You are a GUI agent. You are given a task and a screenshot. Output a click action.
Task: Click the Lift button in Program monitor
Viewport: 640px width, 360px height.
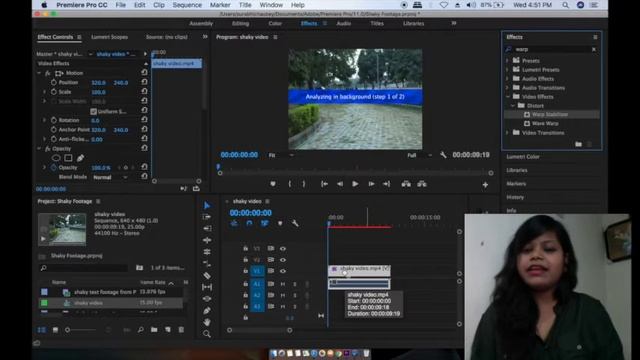click(x=406, y=184)
